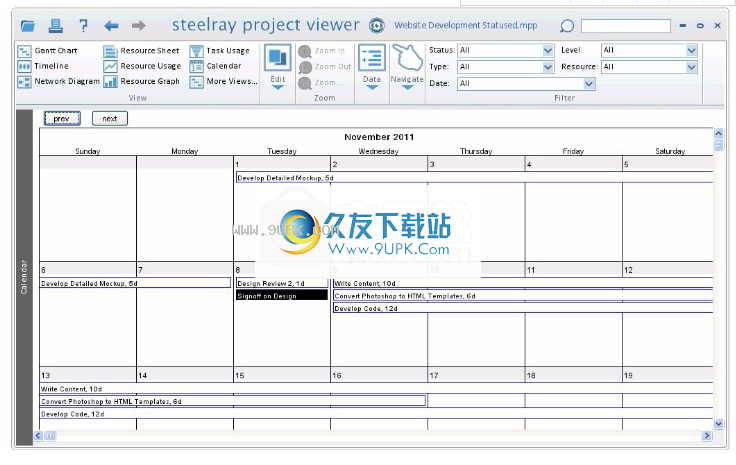Open the Data options button
This screenshot has width=736, height=465.
[372, 66]
